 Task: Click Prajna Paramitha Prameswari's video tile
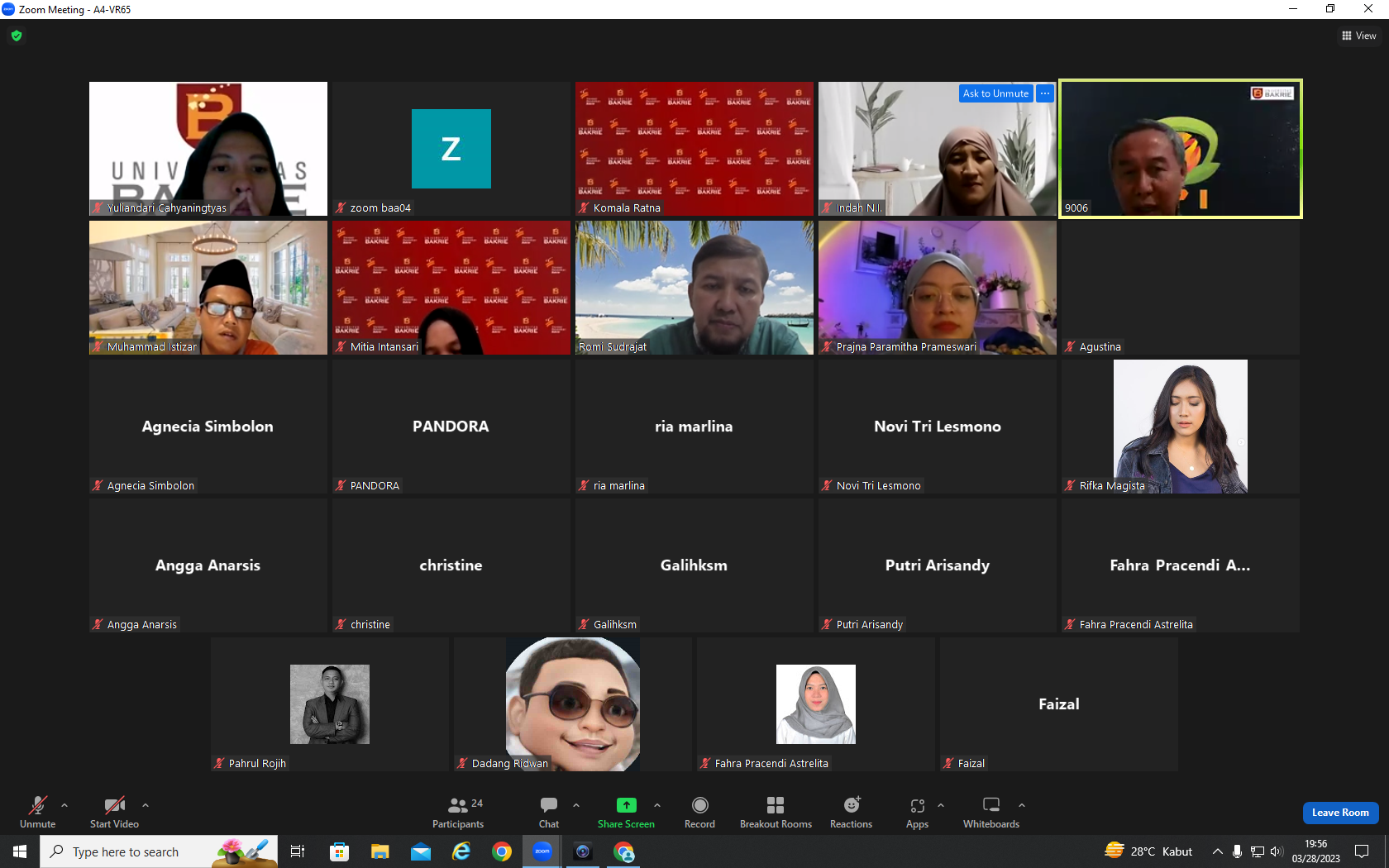tap(938, 288)
